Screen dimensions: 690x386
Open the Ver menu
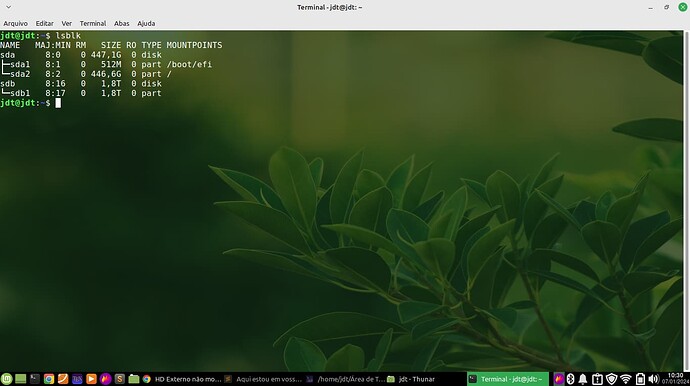[x=66, y=23]
